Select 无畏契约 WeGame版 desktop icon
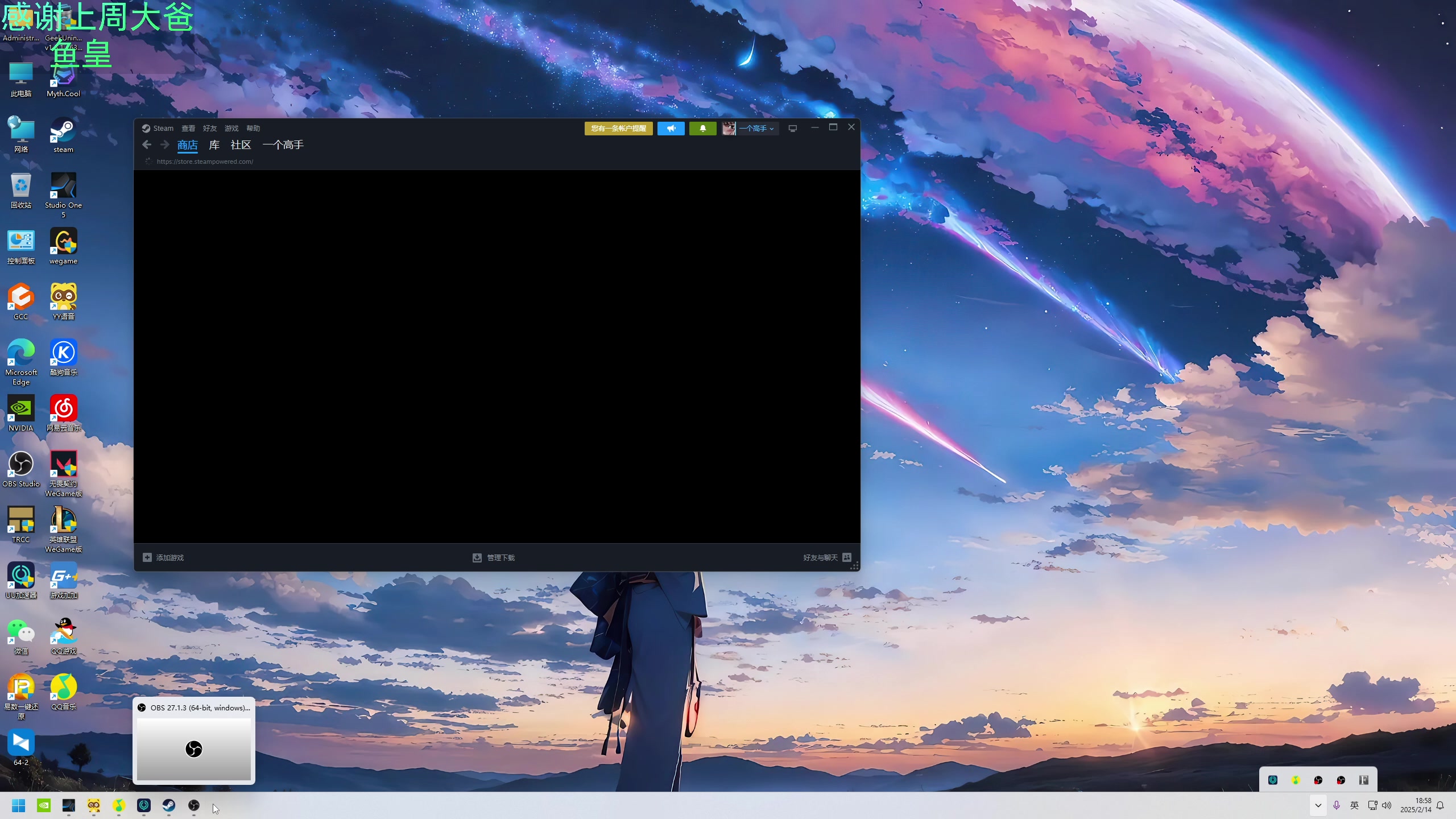This screenshot has width=1456, height=819. (63, 474)
